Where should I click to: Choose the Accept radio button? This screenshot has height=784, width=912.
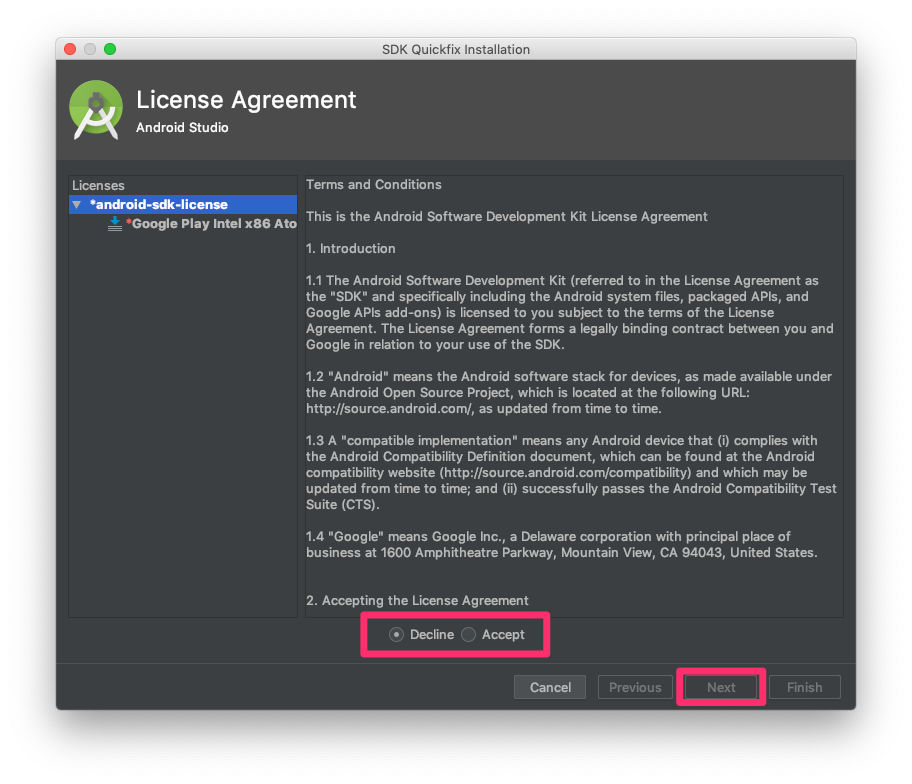coord(469,635)
